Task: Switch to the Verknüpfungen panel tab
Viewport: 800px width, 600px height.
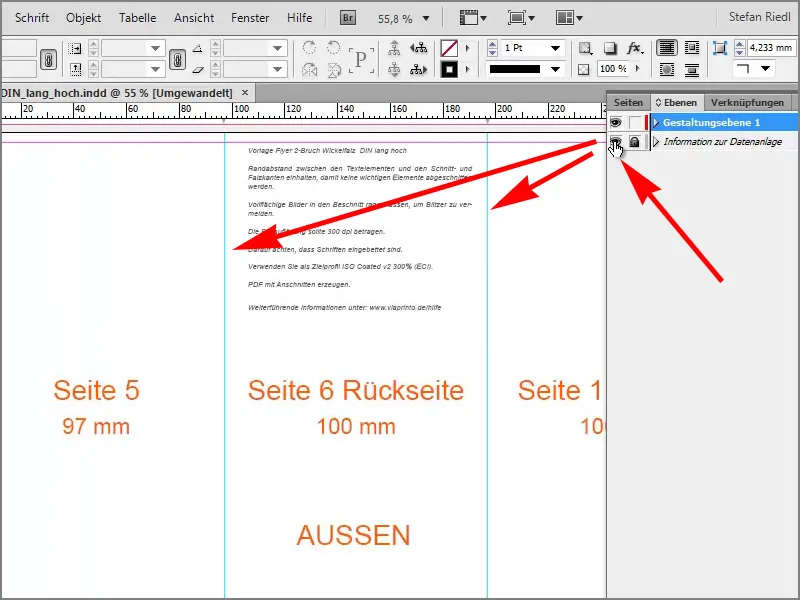Action: [747, 103]
